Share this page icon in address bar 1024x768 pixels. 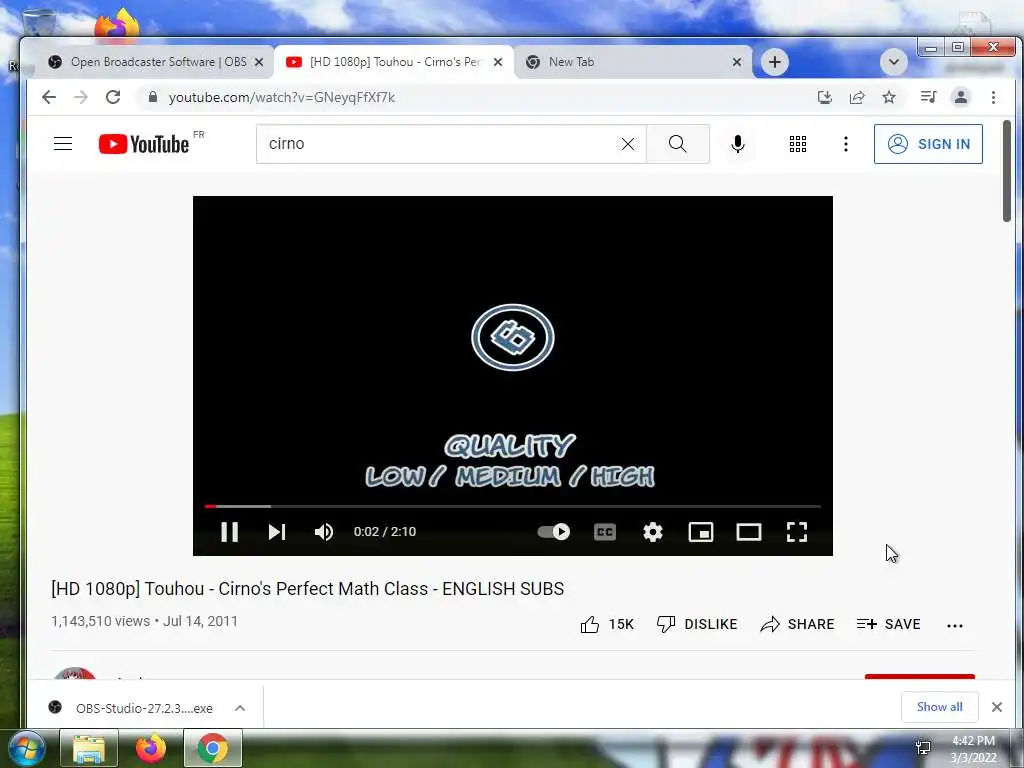tap(857, 97)
